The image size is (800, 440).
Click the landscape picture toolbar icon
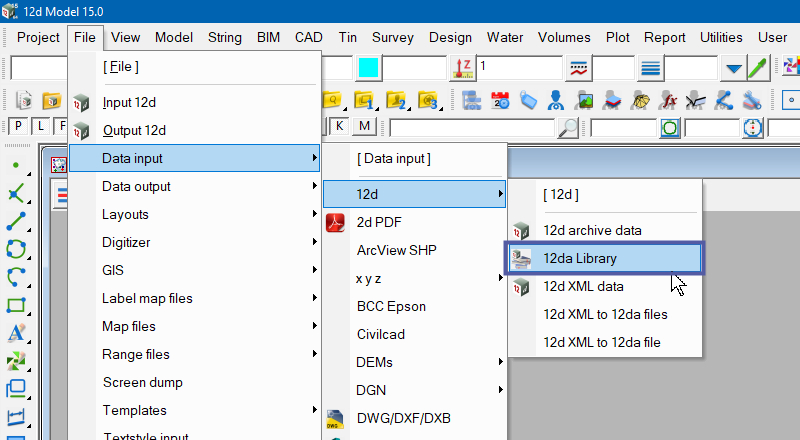pyautogui.click(x=584, y=100)
